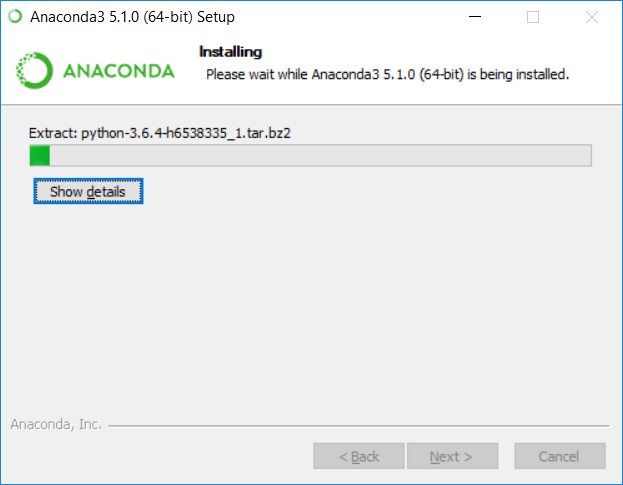Click the 'Please wait while Anaconda3' message
The width and height of the screenshot is (623, 485).
[387, 74]
